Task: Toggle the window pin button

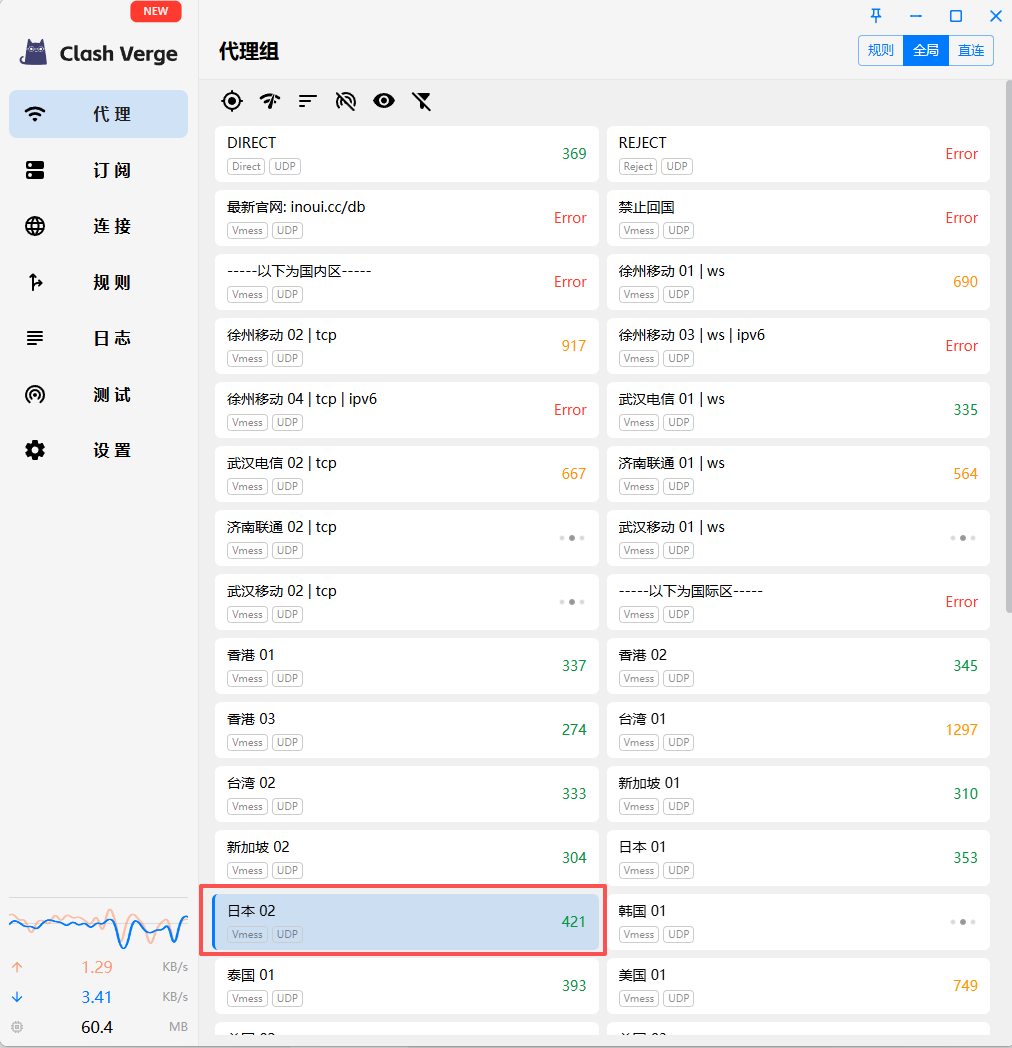Action: point(875,16)
